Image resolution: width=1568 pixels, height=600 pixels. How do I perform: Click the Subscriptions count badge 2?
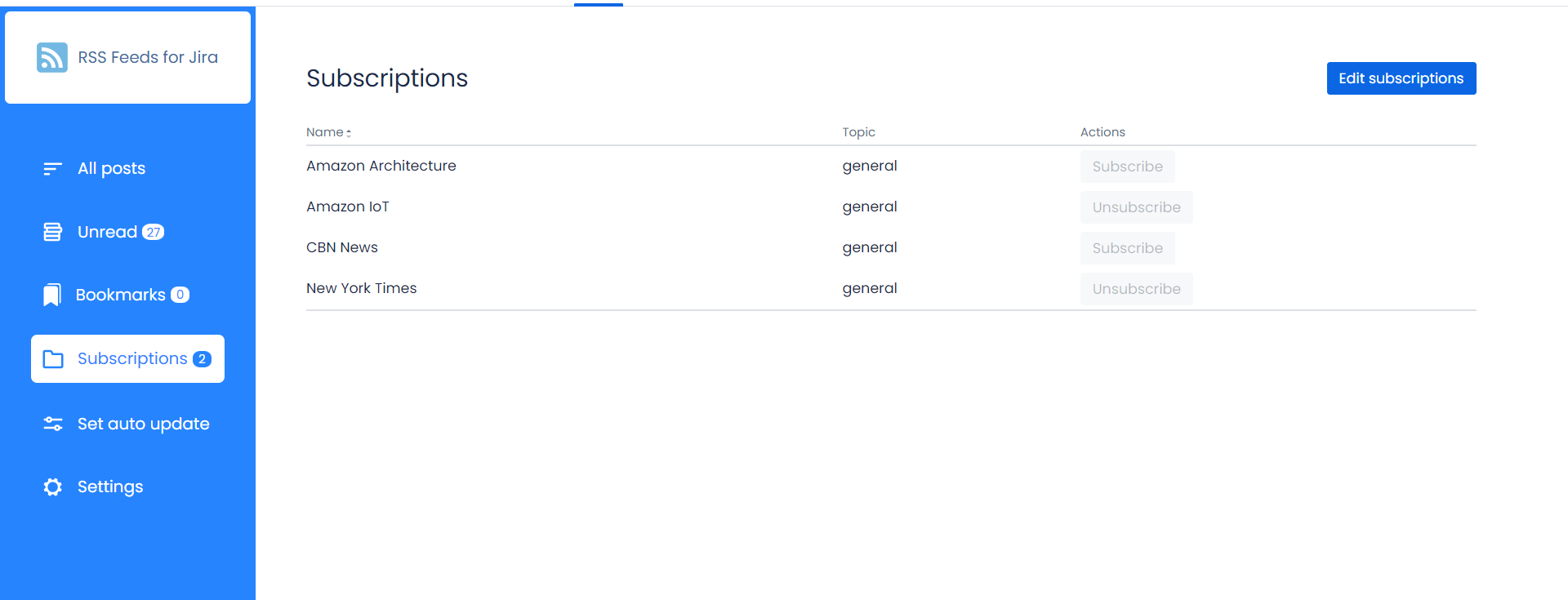click(x=202, y=359)
